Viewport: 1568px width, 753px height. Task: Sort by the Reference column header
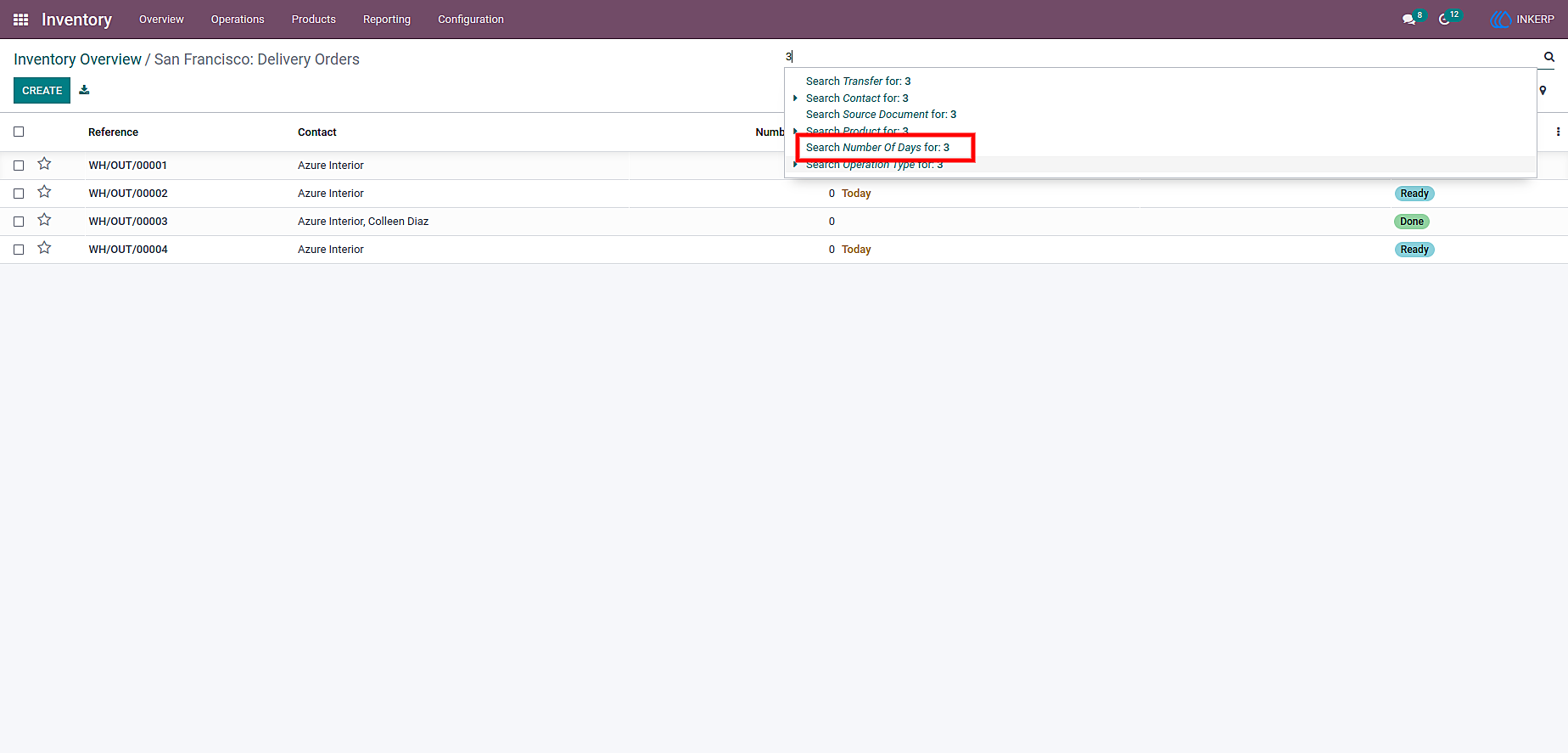(113, 132)
